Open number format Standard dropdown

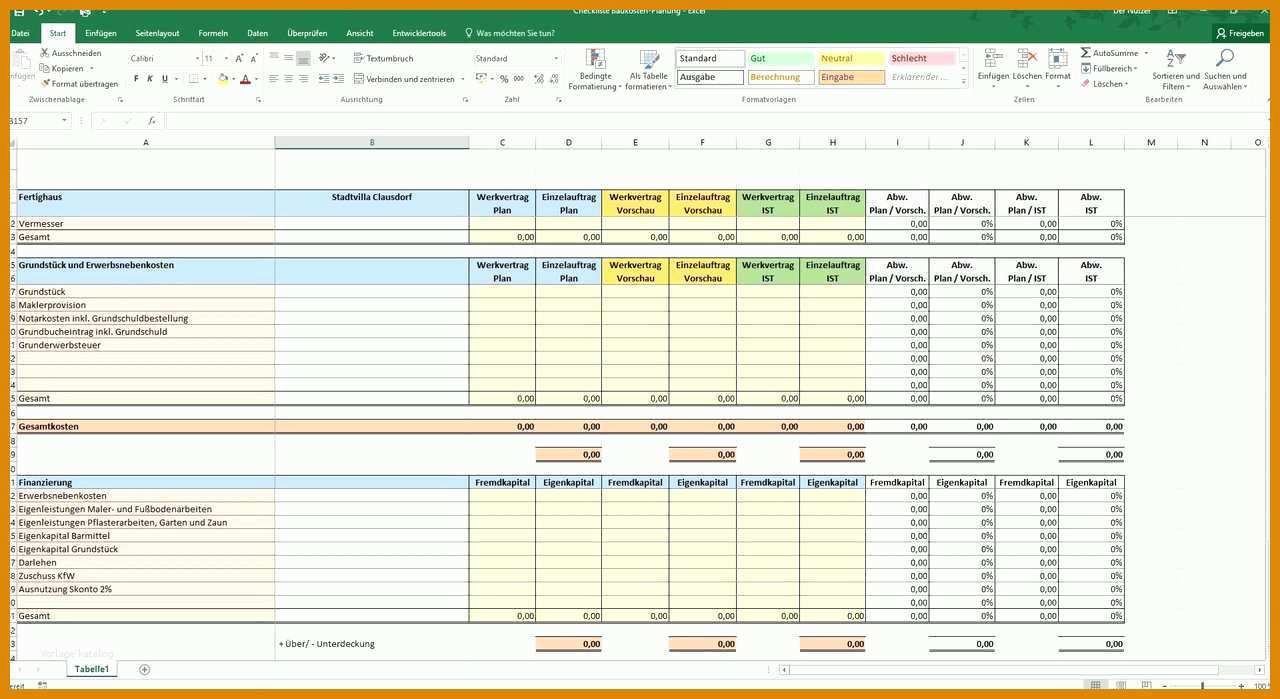pos(556,58)
